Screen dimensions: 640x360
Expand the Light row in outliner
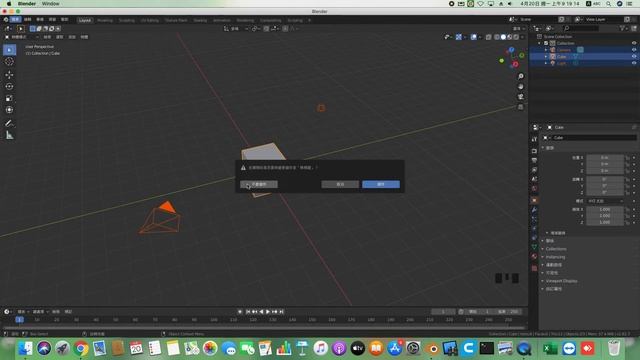546,63
